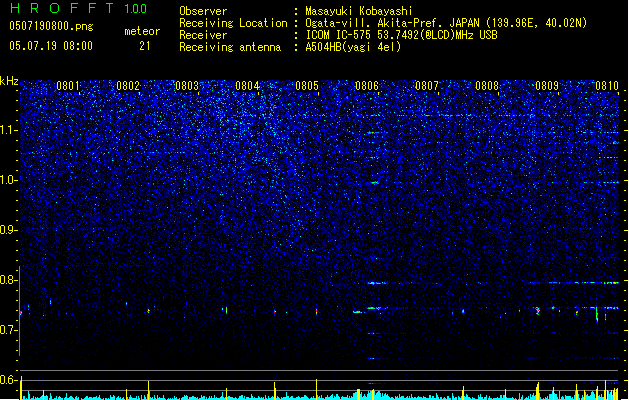Click the 0805 time marker
The image size is (629, 400).
(307, 86)
